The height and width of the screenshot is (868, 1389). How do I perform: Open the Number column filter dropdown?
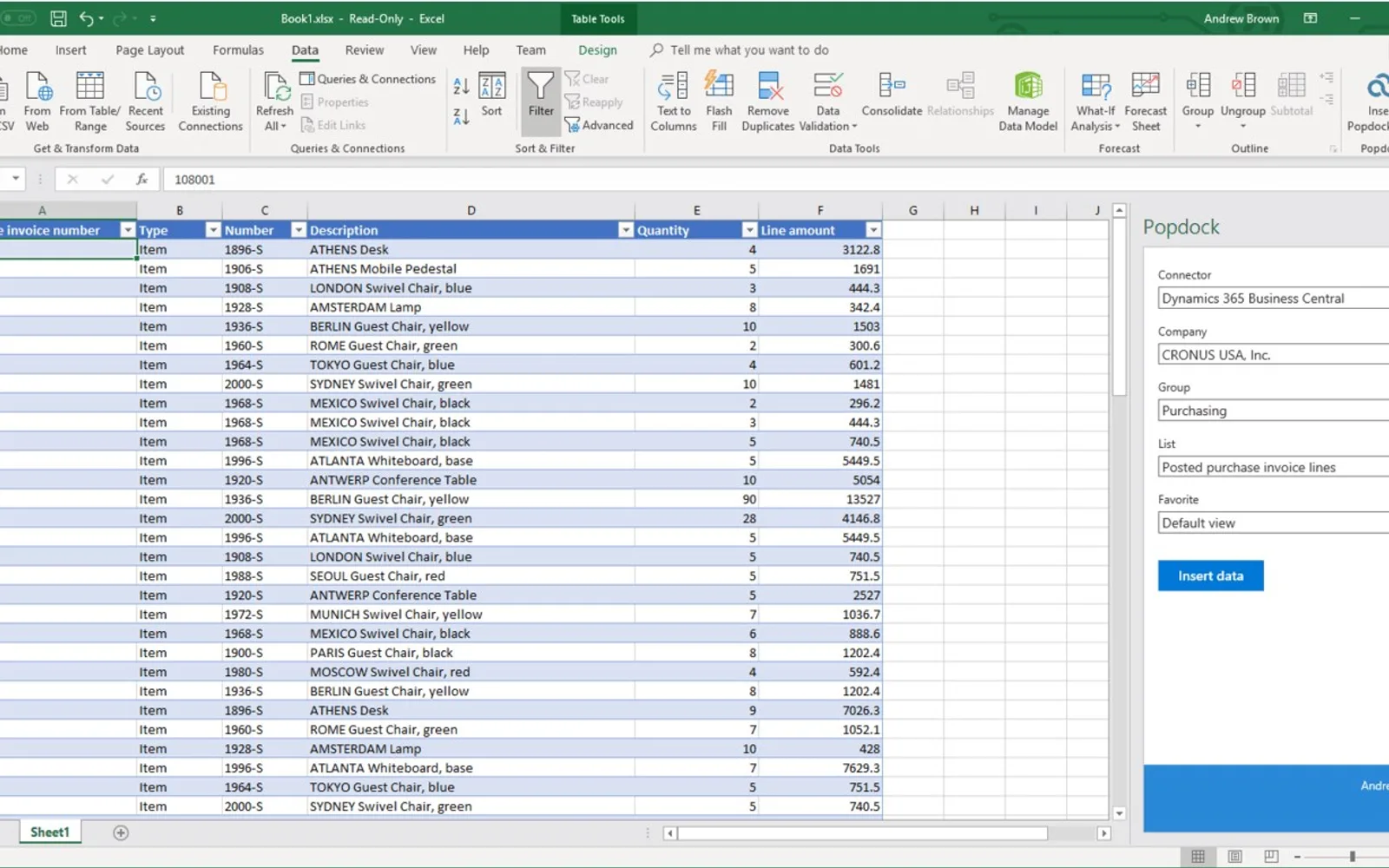299,230
